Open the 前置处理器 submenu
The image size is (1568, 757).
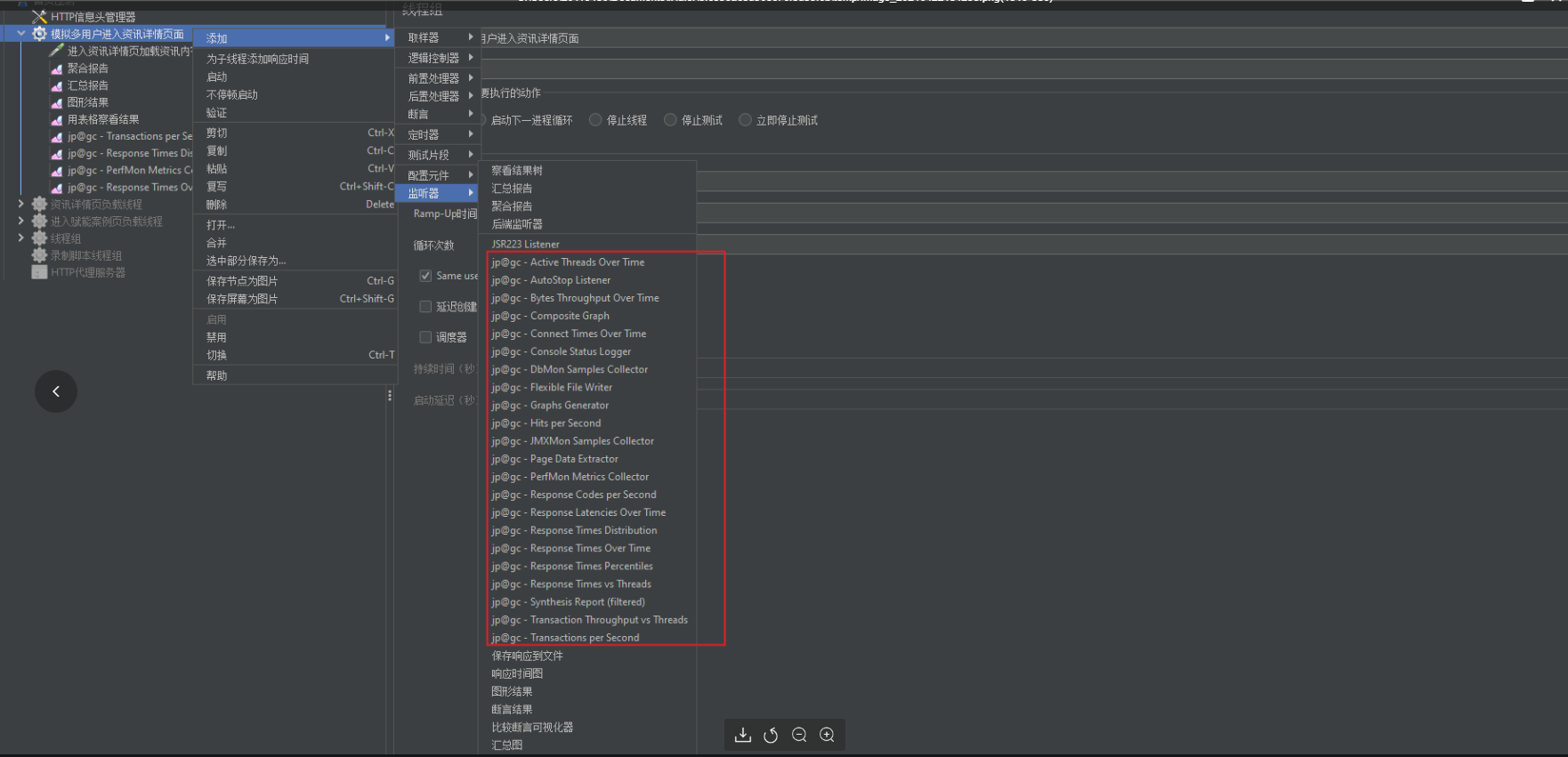coord(440,78)
